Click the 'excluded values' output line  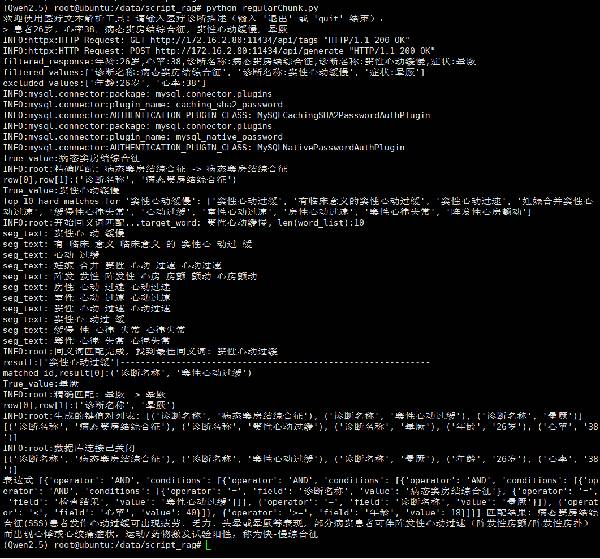pyautogui.click(x=104, y=83)
